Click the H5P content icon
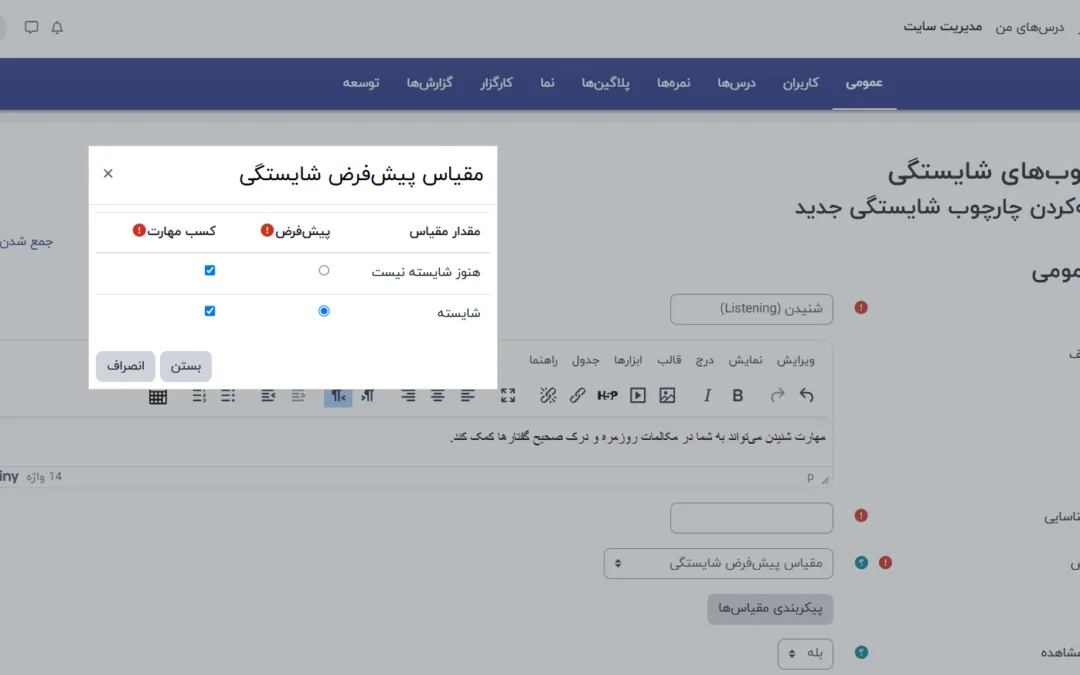Viewport: 1080px width, 675px height. [x=607, y=396]
